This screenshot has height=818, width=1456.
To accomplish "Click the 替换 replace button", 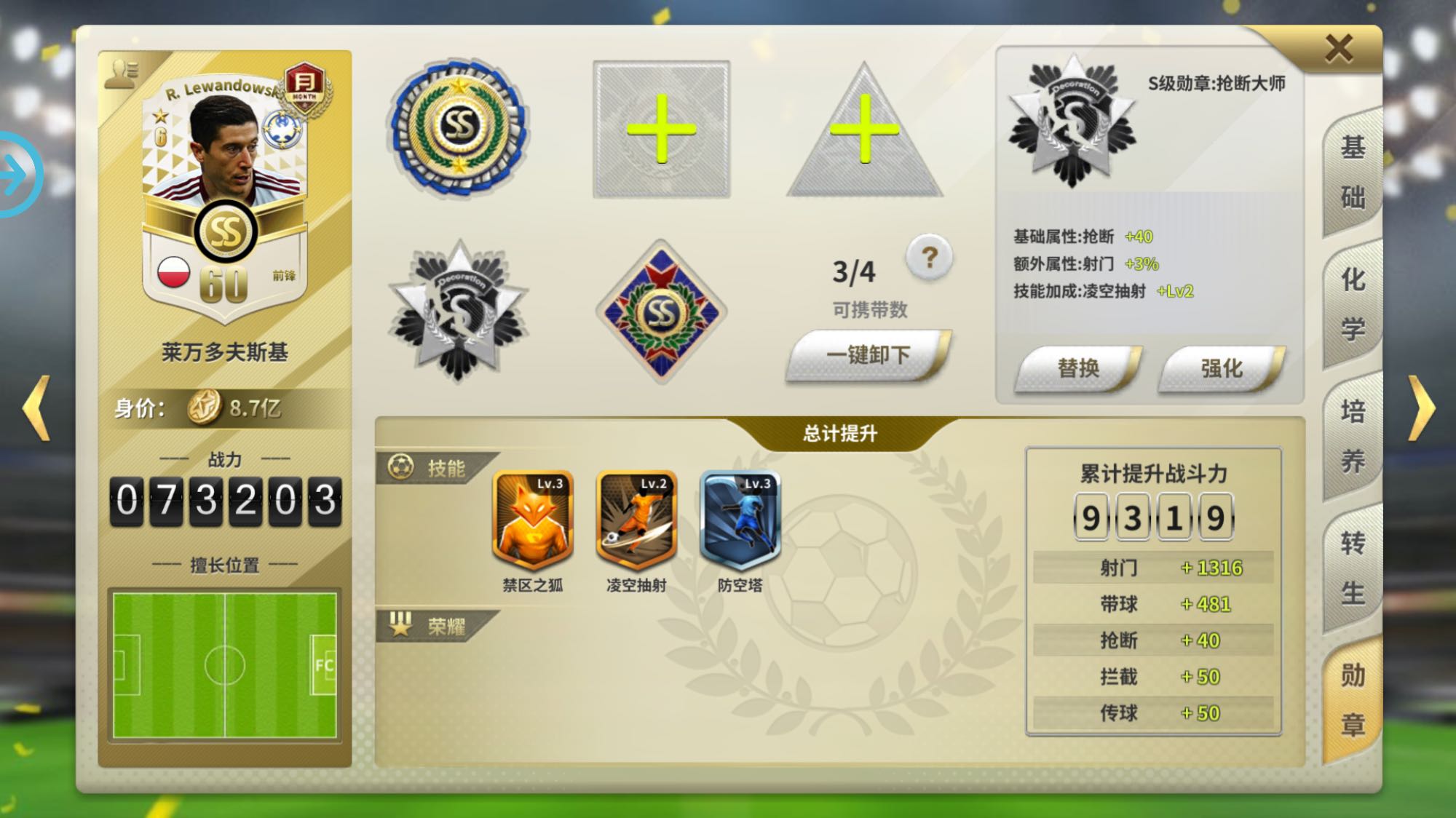I will (x=1078, y=368).
